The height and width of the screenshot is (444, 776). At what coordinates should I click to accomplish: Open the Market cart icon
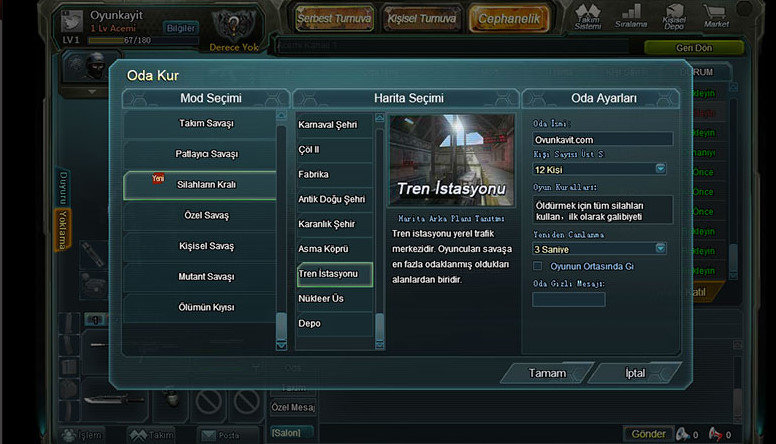(x=716, y=16)
